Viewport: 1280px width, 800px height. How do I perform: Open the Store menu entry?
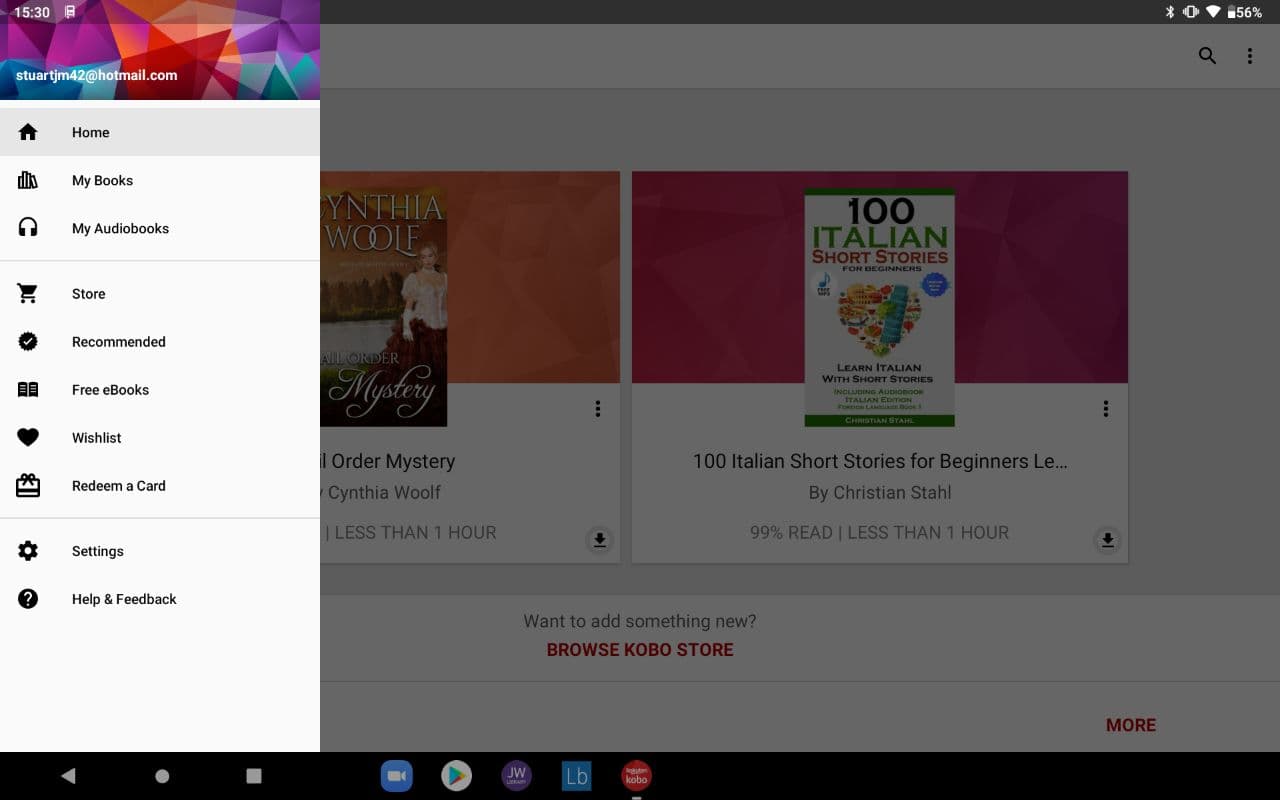pyautogui.click(x=160, y=294)
